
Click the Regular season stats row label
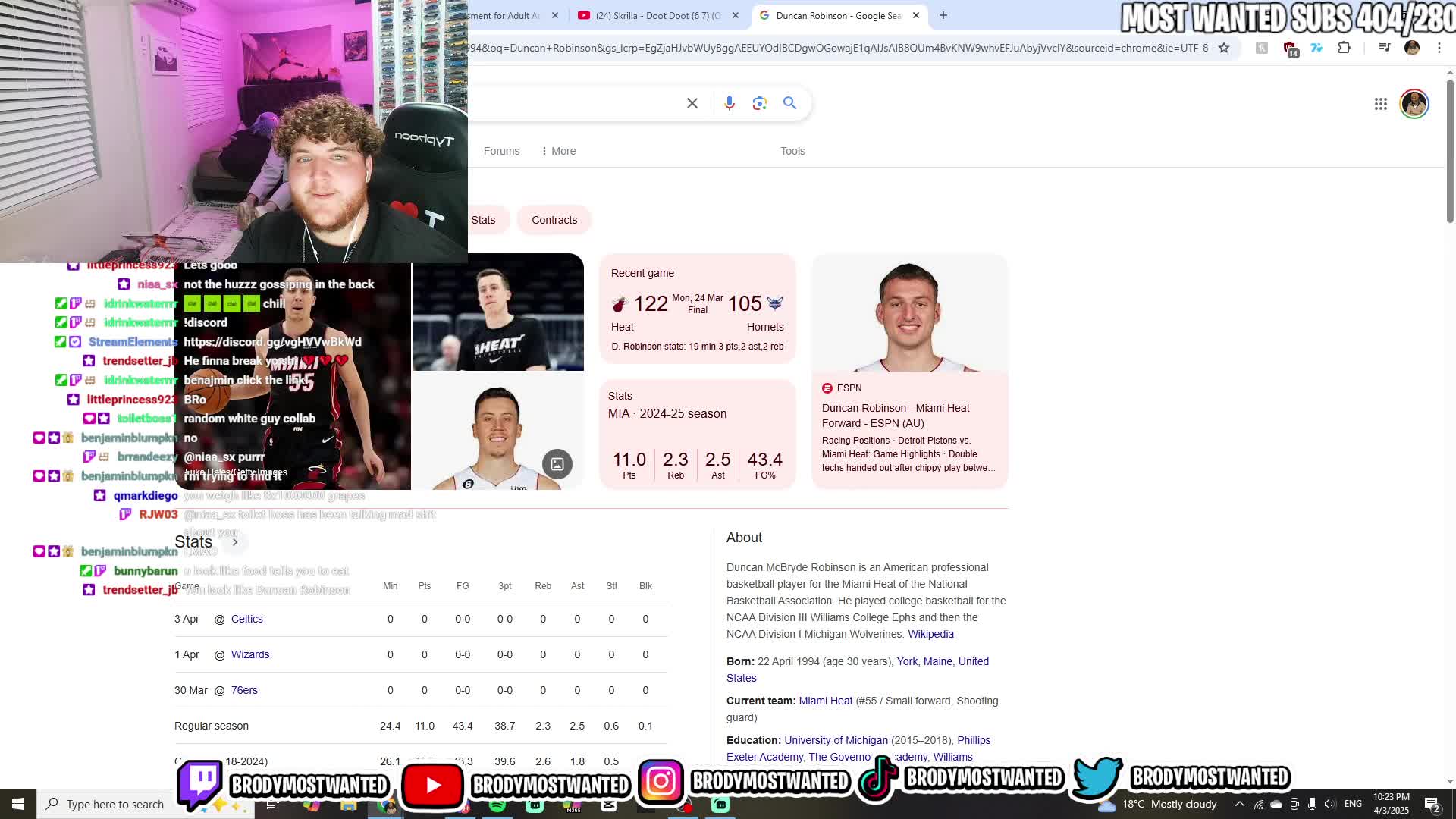212,726
